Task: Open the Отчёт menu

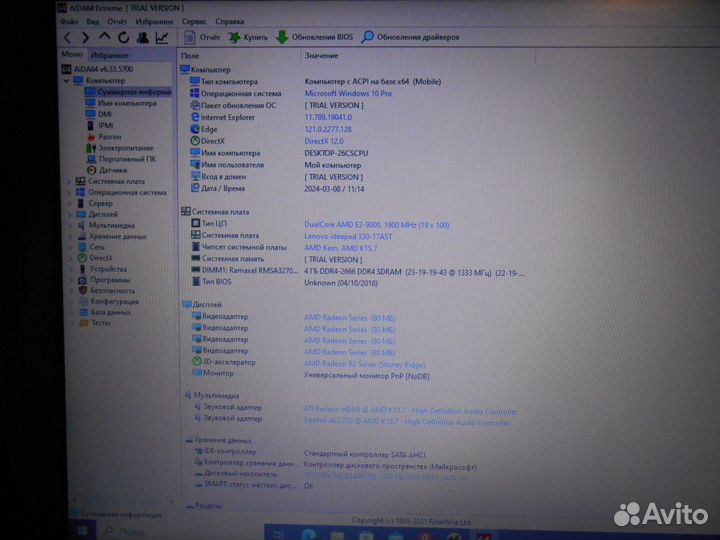Action: tap(117, 22)
